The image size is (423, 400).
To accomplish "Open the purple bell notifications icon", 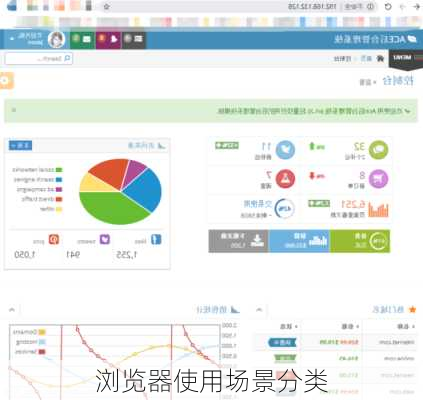I will pyautogui.click(x=108, y=39).
